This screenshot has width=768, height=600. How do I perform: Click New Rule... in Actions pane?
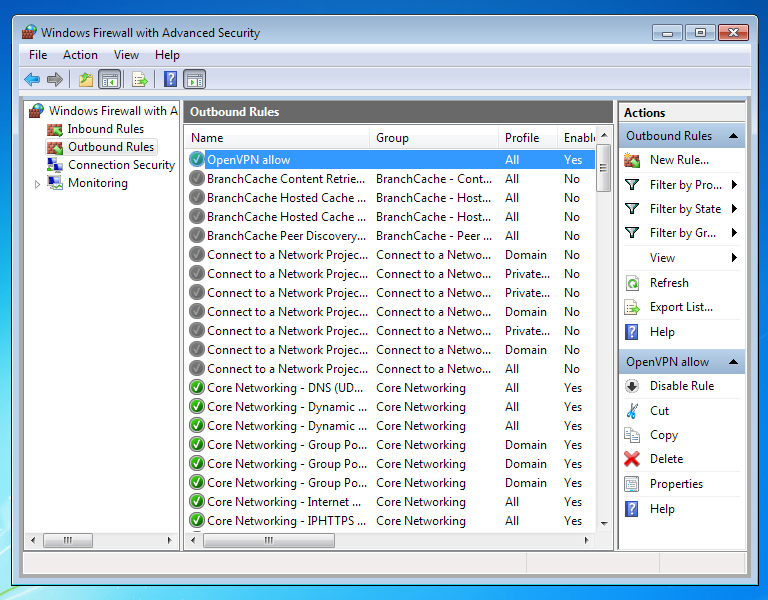(x=678, y=160)
